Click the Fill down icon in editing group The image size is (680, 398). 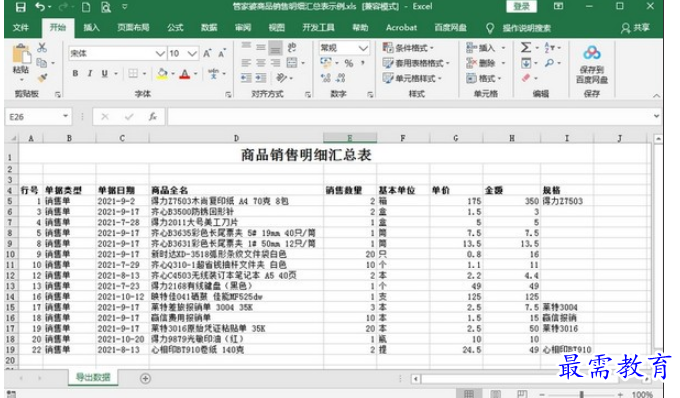(x=526, y=63)
